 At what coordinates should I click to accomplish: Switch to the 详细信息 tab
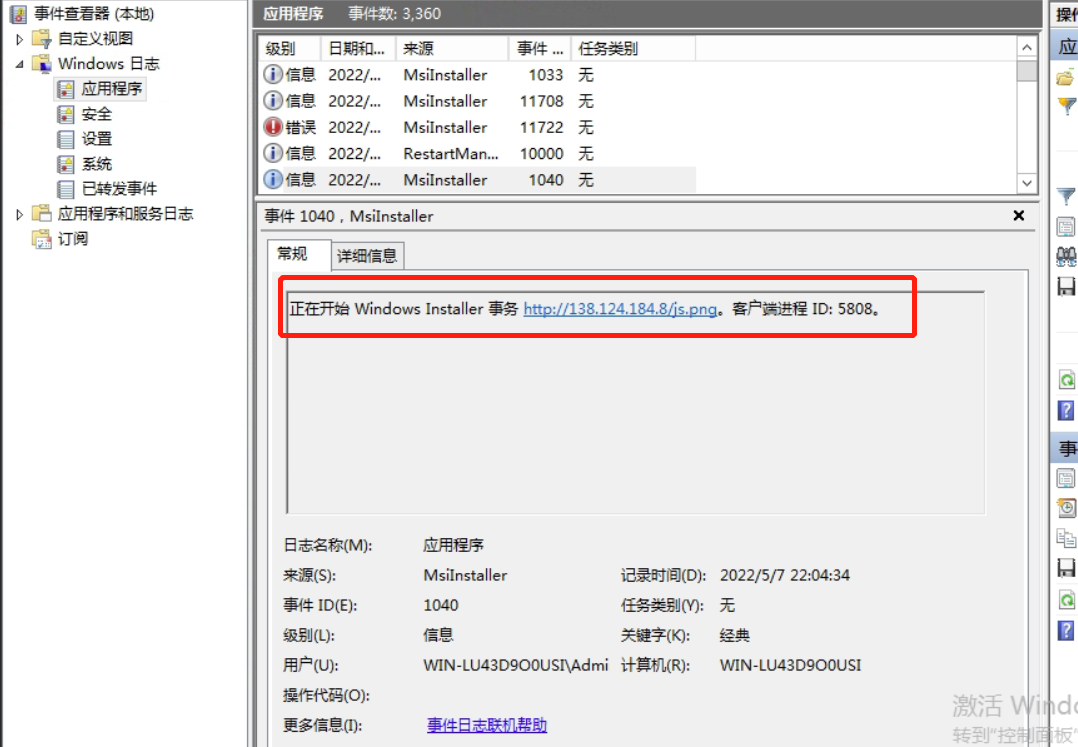pos(367,255)
